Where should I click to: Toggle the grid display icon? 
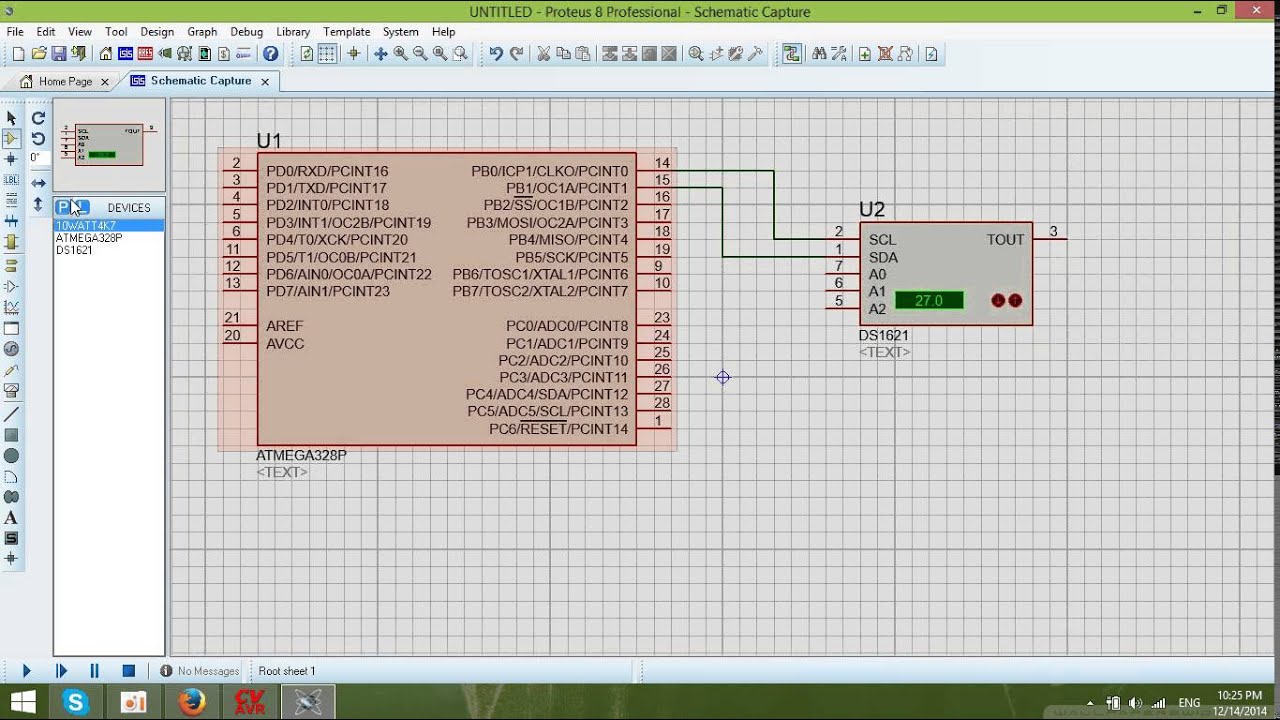click(327, 54)
